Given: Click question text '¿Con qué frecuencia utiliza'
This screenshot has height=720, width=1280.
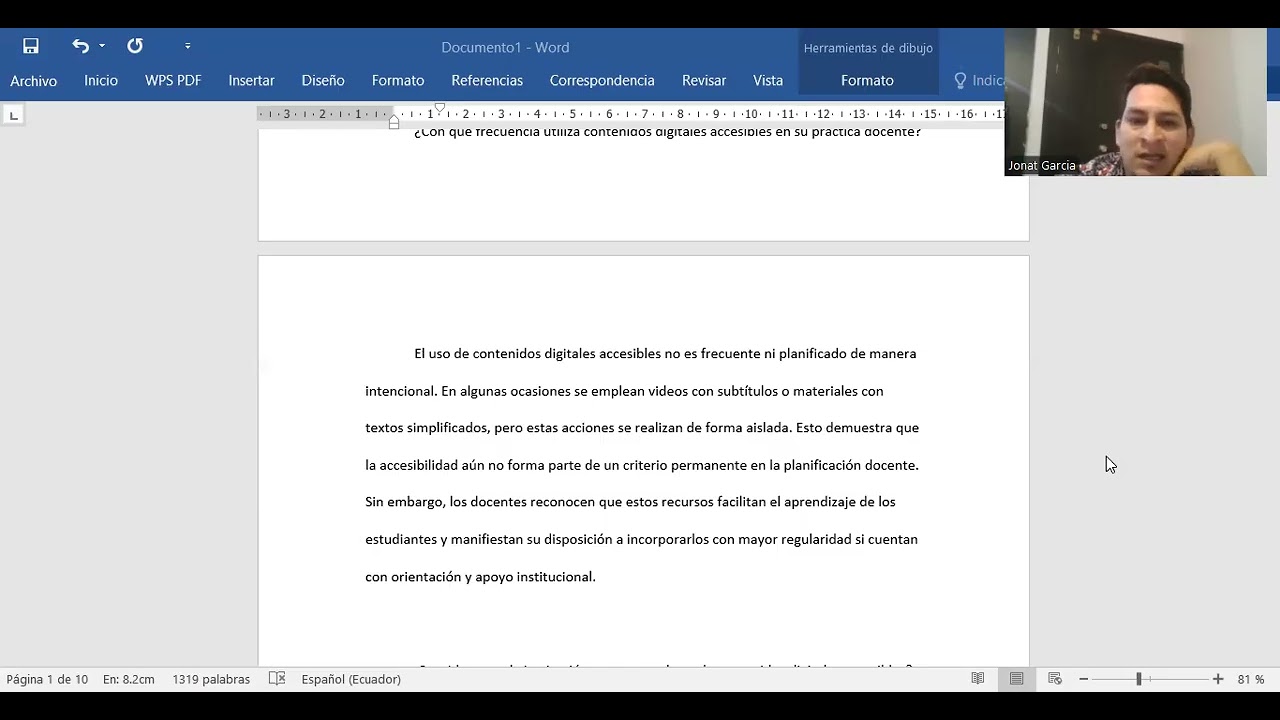Looking at the screenshot, I should point(667,132).
